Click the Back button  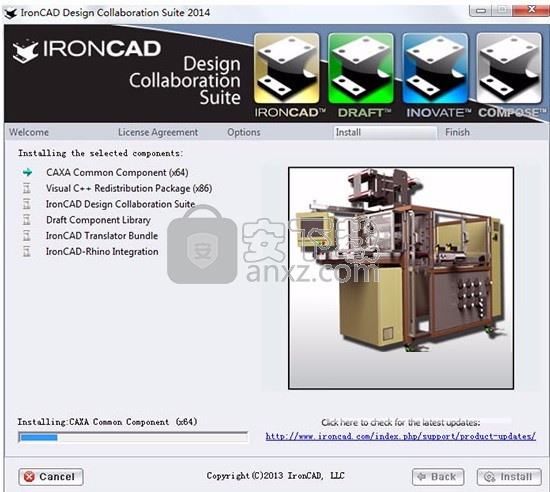tap(438, 477)
